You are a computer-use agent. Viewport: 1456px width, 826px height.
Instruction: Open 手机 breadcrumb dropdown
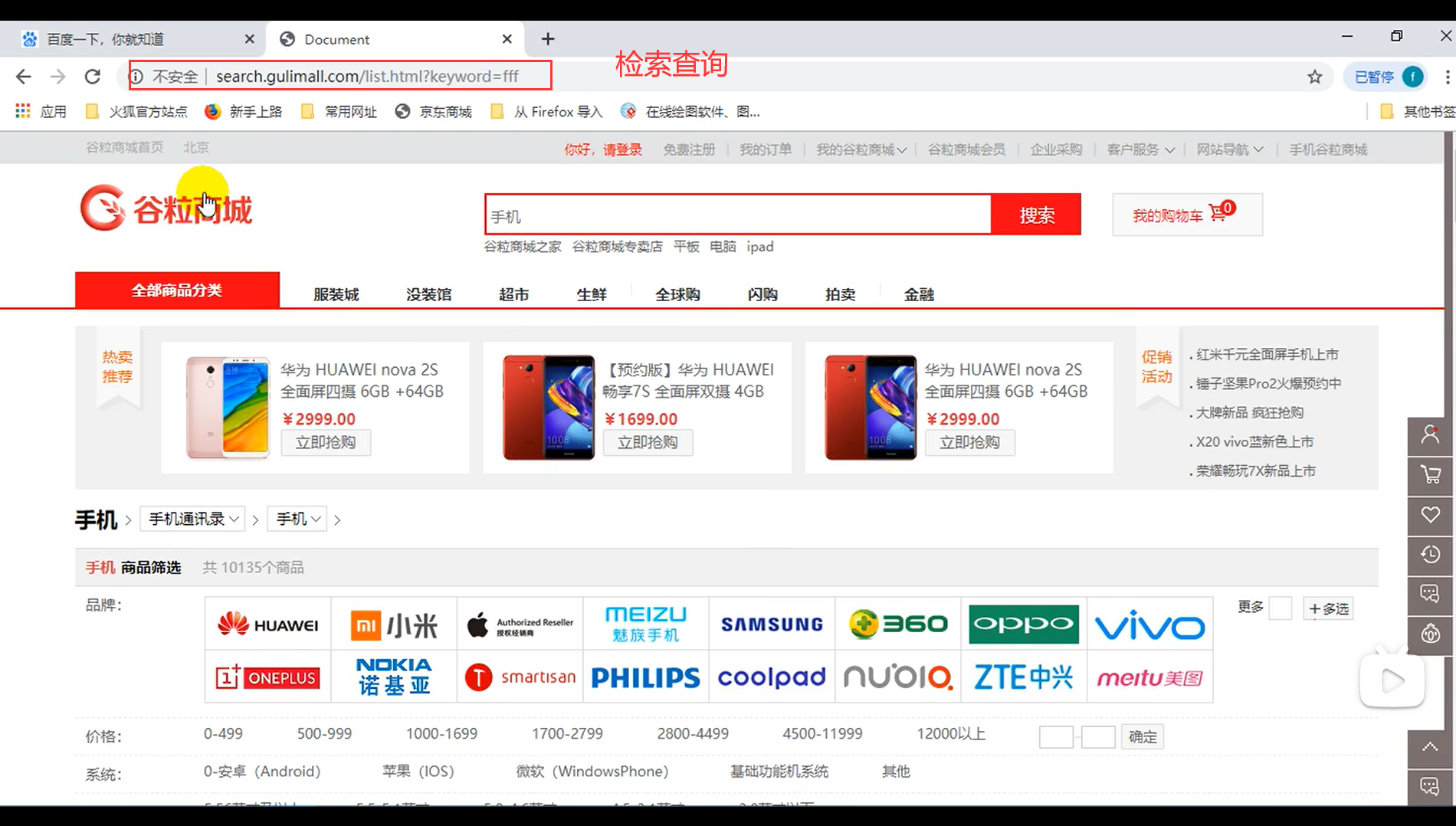[297, 519]
